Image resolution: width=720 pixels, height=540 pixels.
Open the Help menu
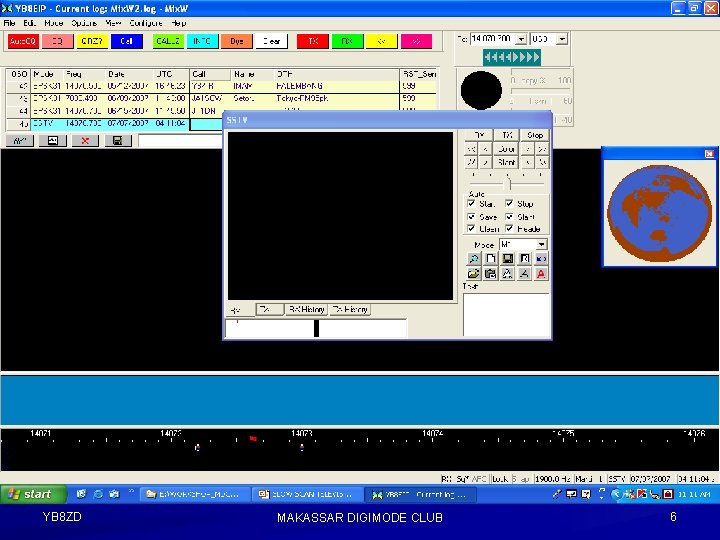coord(179,23)
